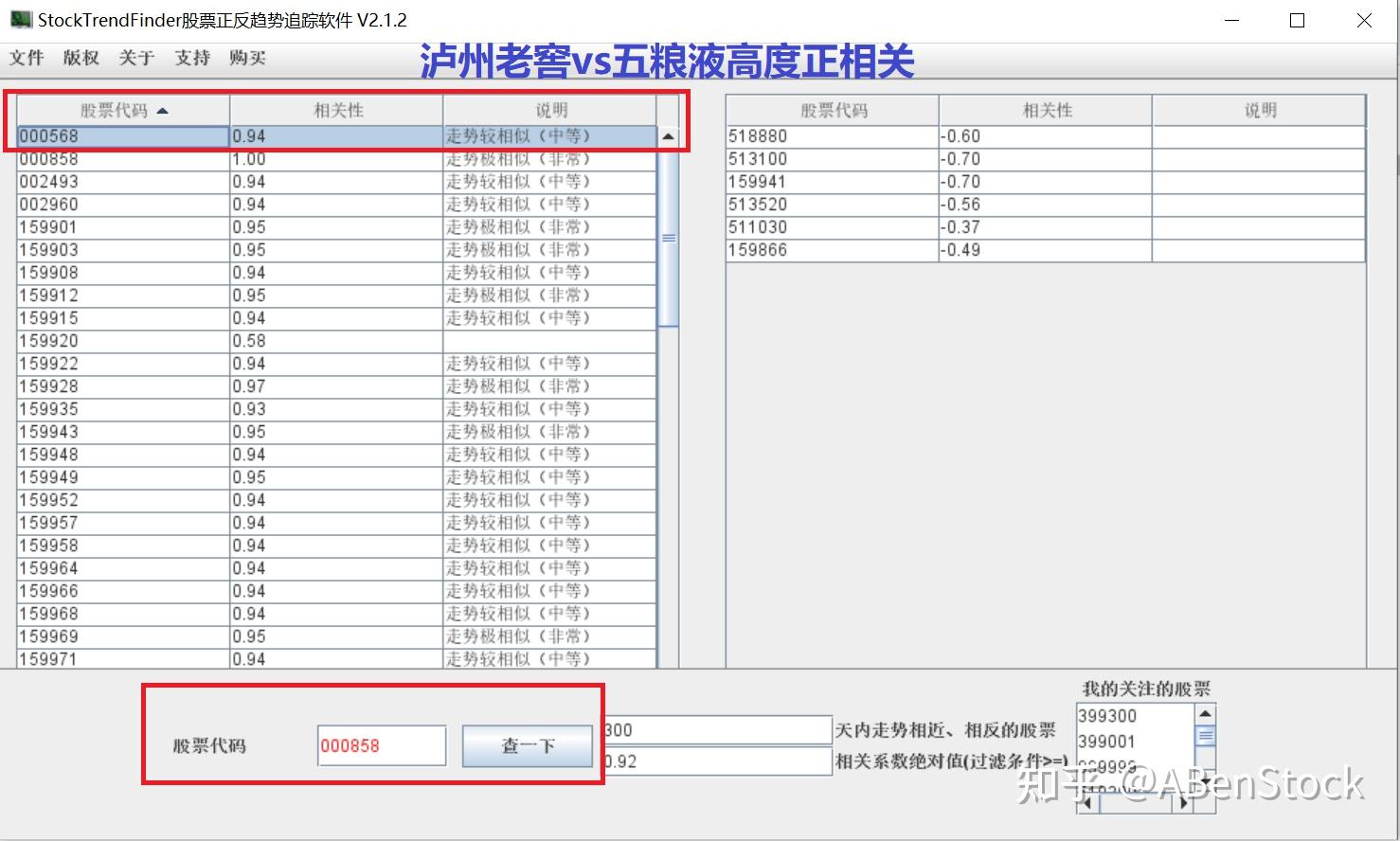Select 399300 in my watched stocks list

tap(1135, 716)
